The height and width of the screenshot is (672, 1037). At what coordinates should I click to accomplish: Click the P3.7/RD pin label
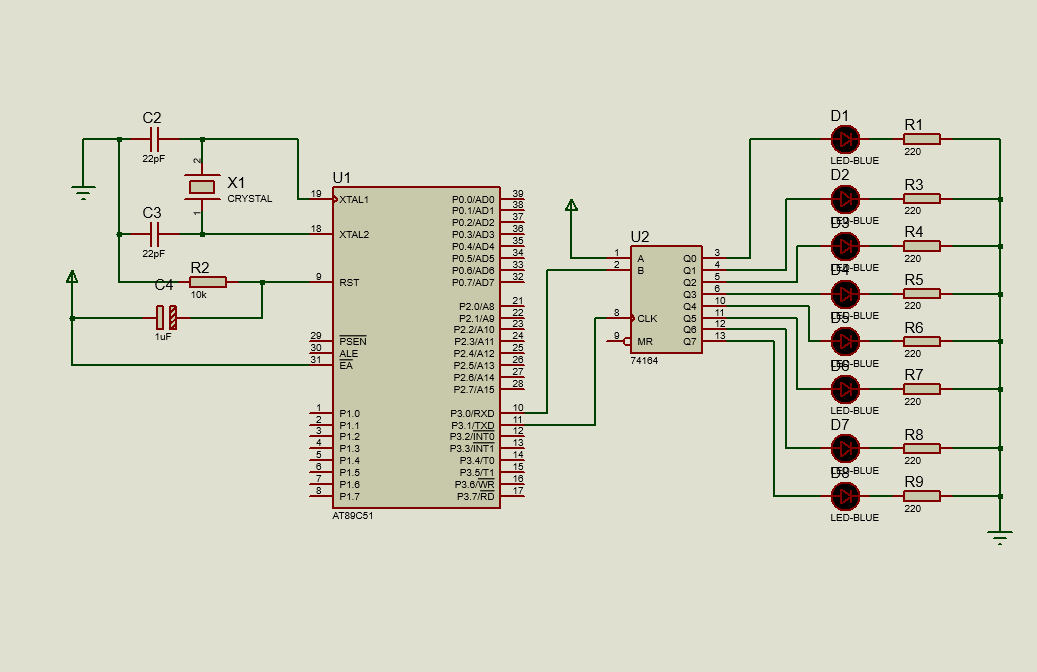click(476, 496)
